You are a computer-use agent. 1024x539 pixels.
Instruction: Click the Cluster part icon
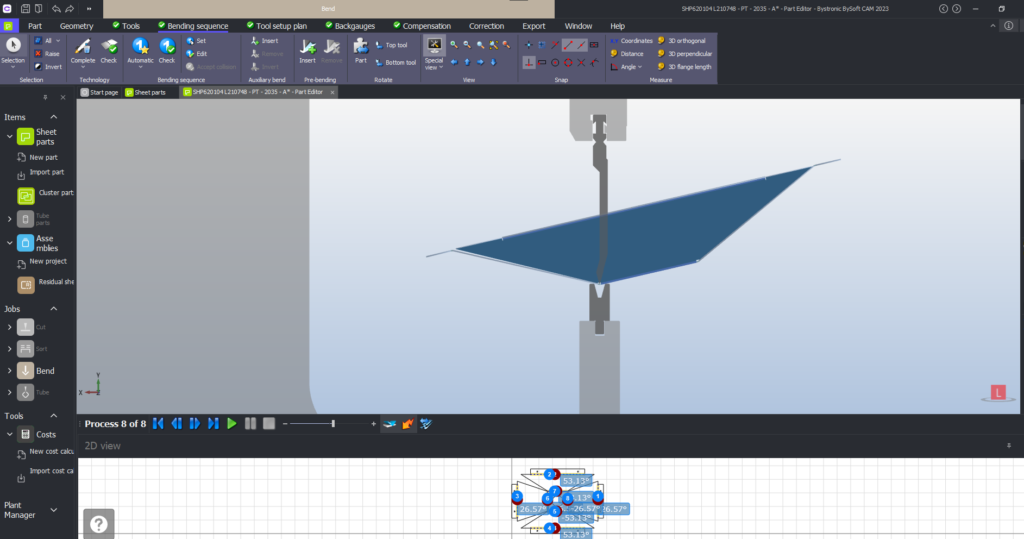[25, 195]
